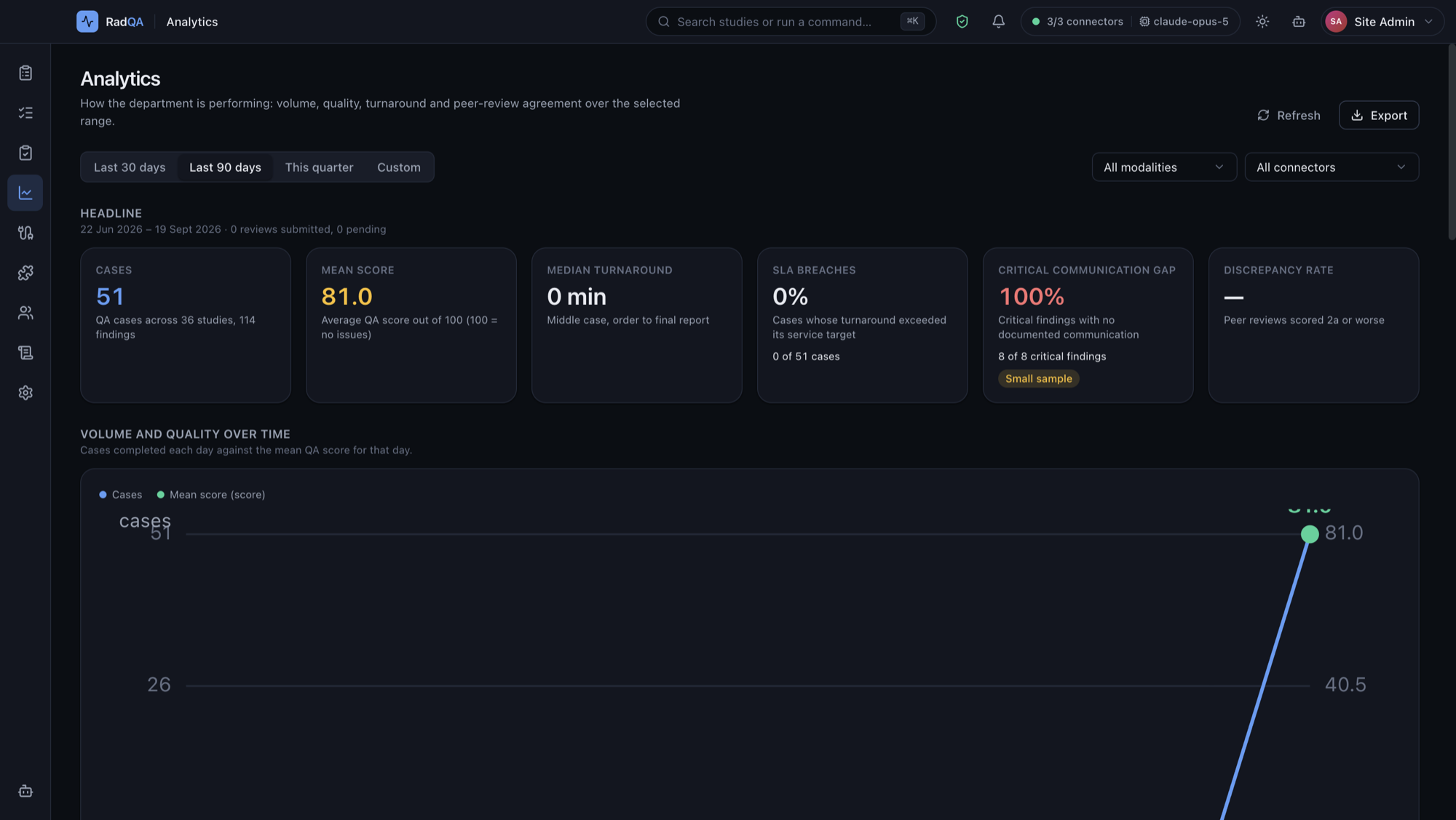Toggle the Mean score legend series

coord(211,495)
